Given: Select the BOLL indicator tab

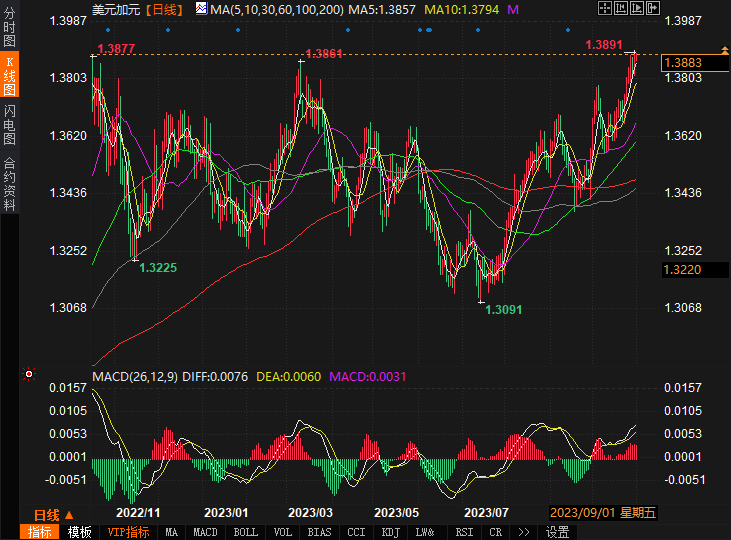Looking at the screenshot, I should [x=245, y=532].
